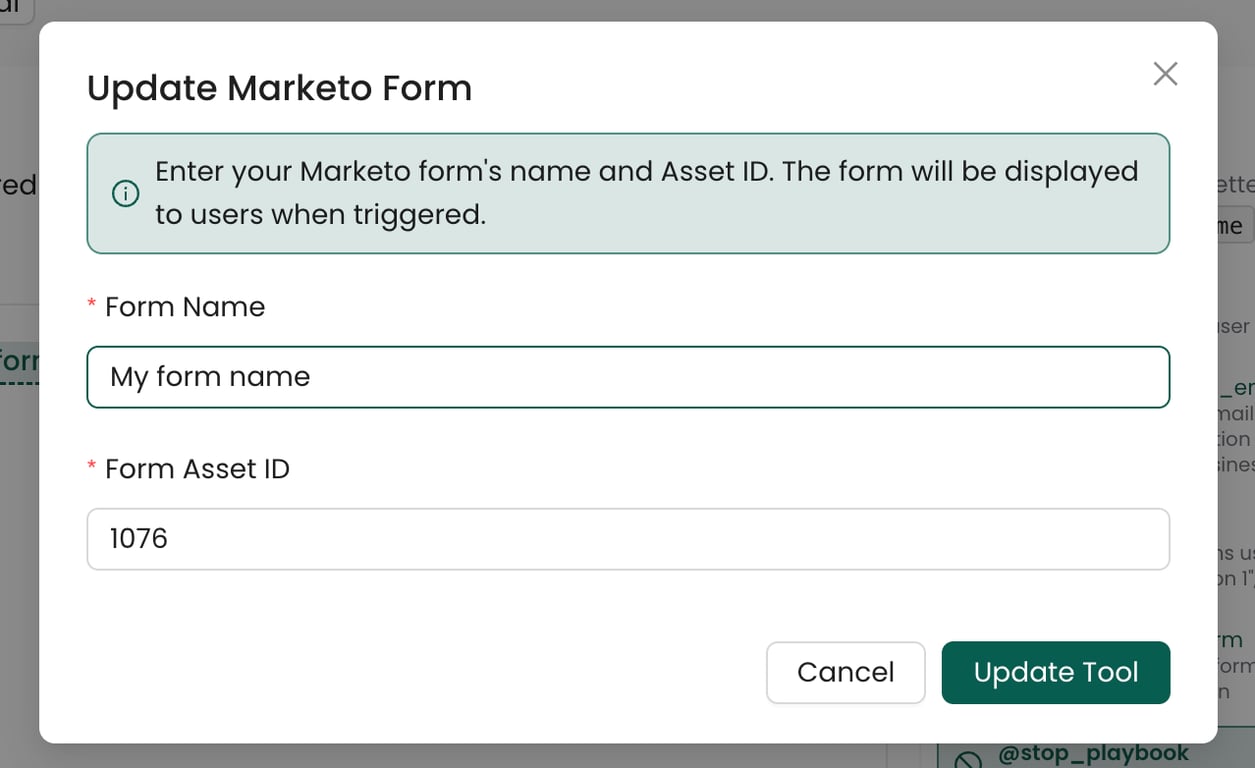Click the "My form name" text value
The image size is (1255, 768).
(x=210, y=377)
